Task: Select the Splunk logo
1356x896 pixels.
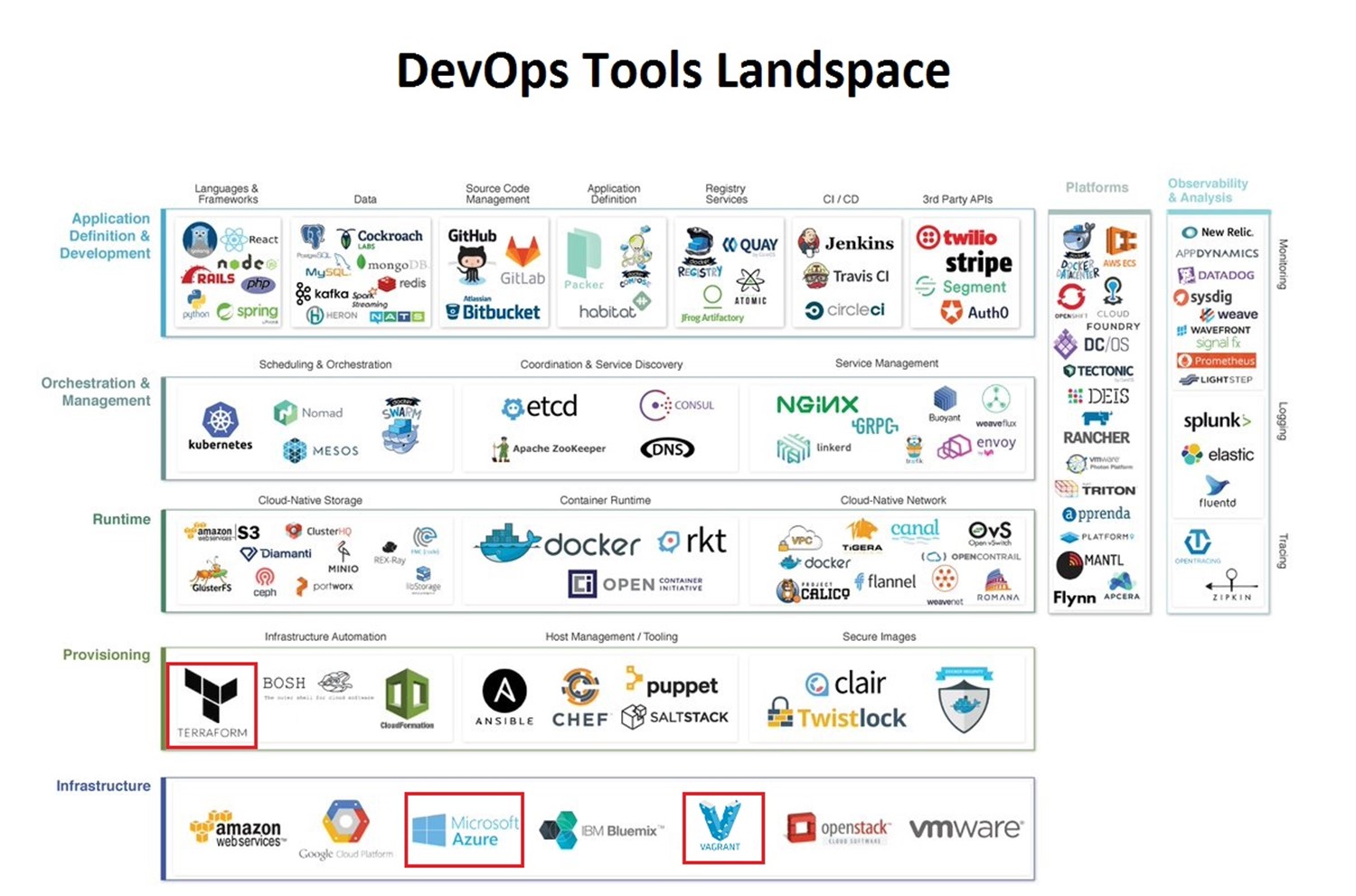Action: click(1217, 420)
